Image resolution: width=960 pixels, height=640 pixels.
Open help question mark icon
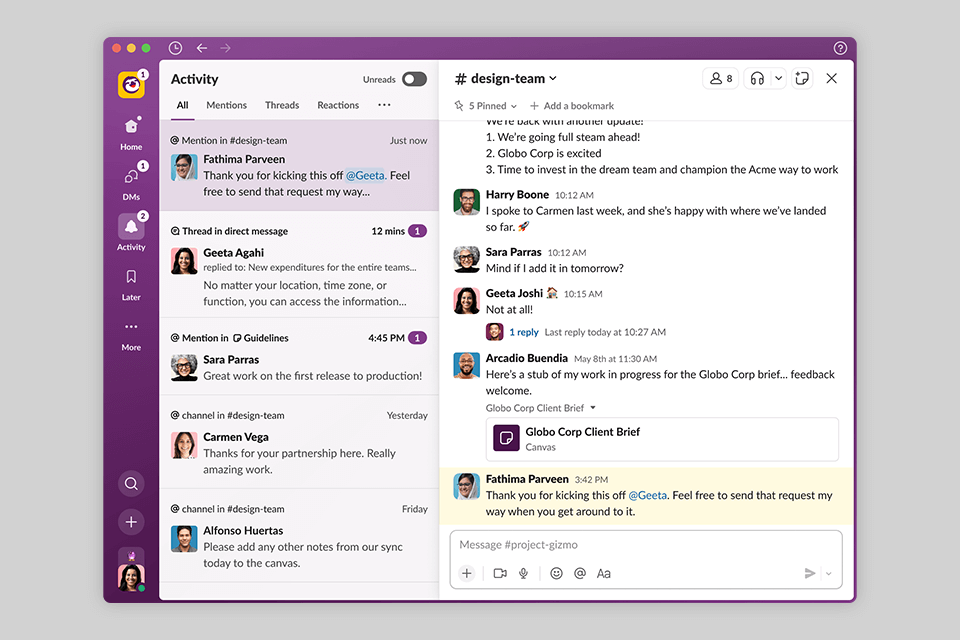click(x=840, y=48)
